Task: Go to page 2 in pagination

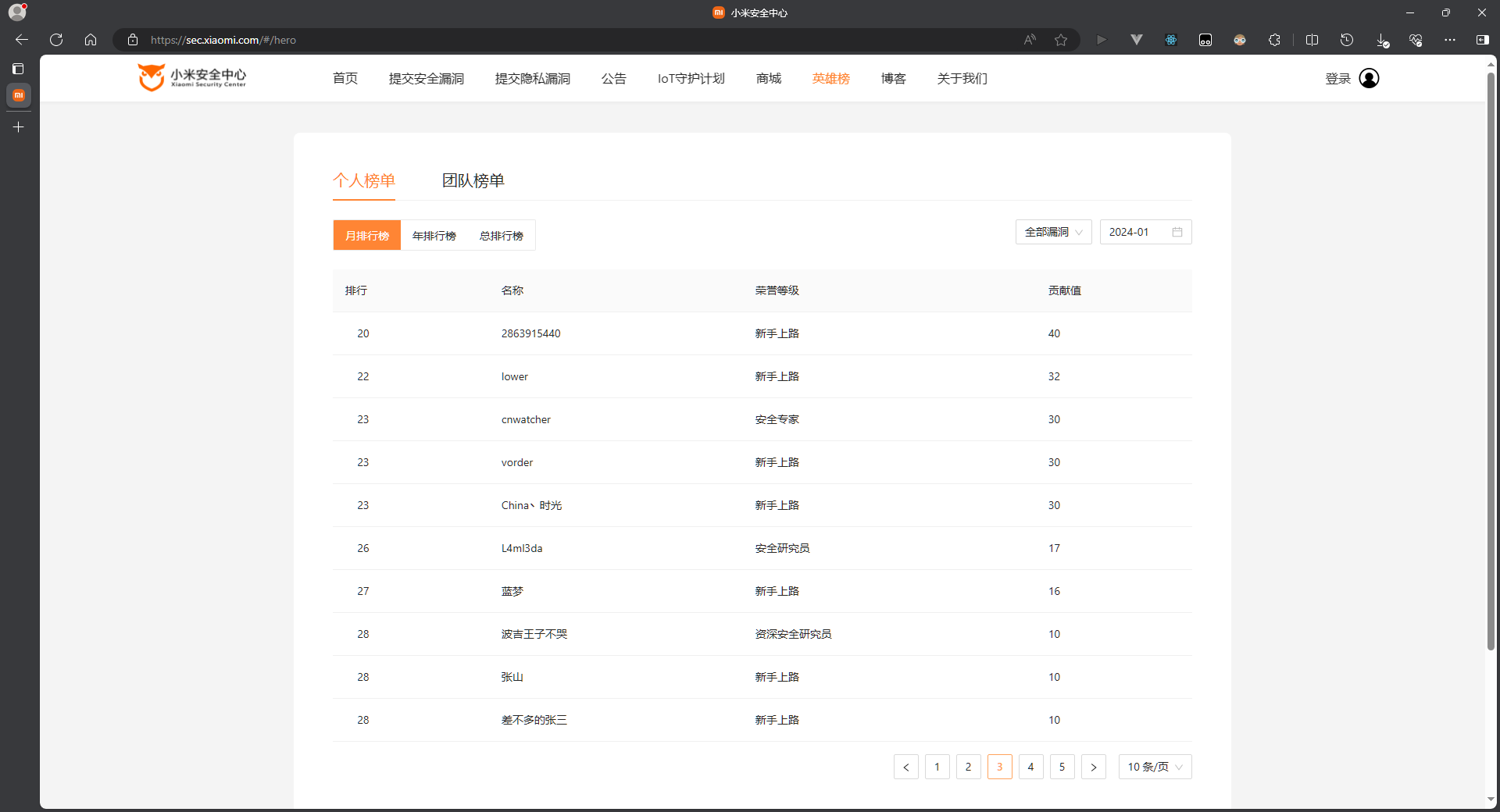Action: click(969, 767)
